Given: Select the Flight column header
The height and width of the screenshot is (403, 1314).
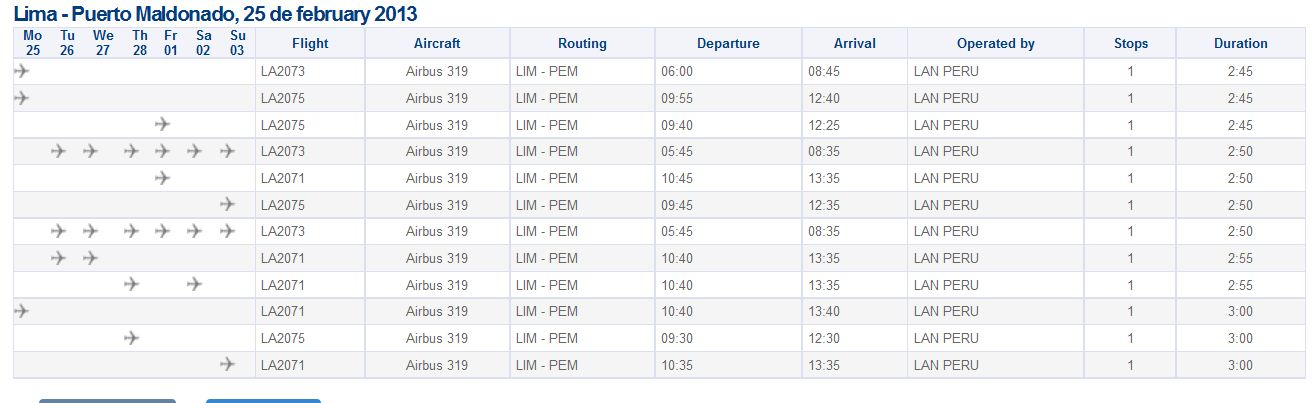Looking at the screenshot, I should [310, 43].
